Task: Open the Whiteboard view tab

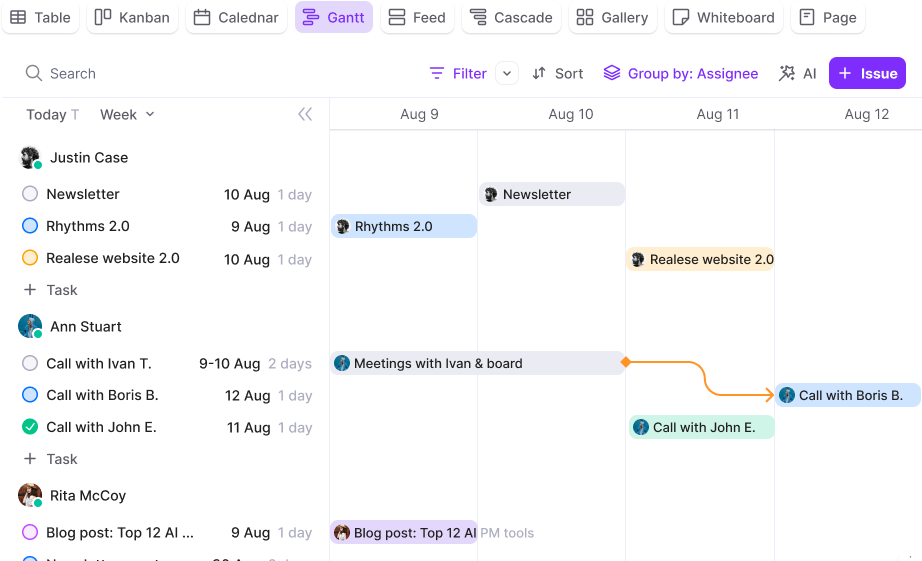Action: [724, 17]
